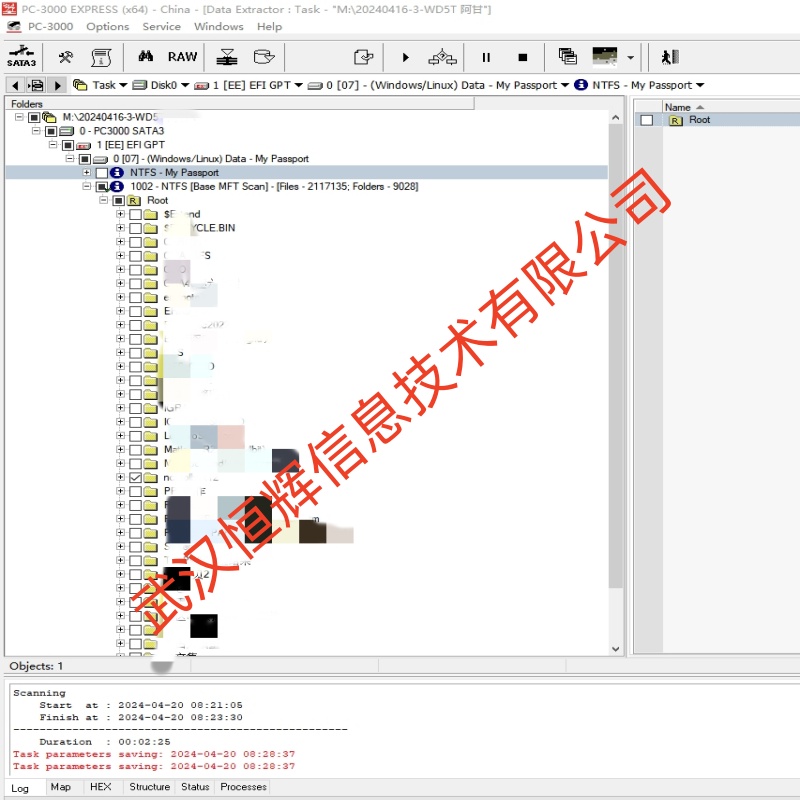Navigate forward with right arrow

coord(58,85)
